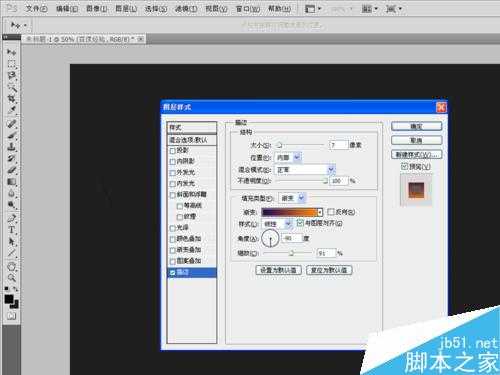
Task: Open the 图像 (Image) menu
Action: click(96, 8)
